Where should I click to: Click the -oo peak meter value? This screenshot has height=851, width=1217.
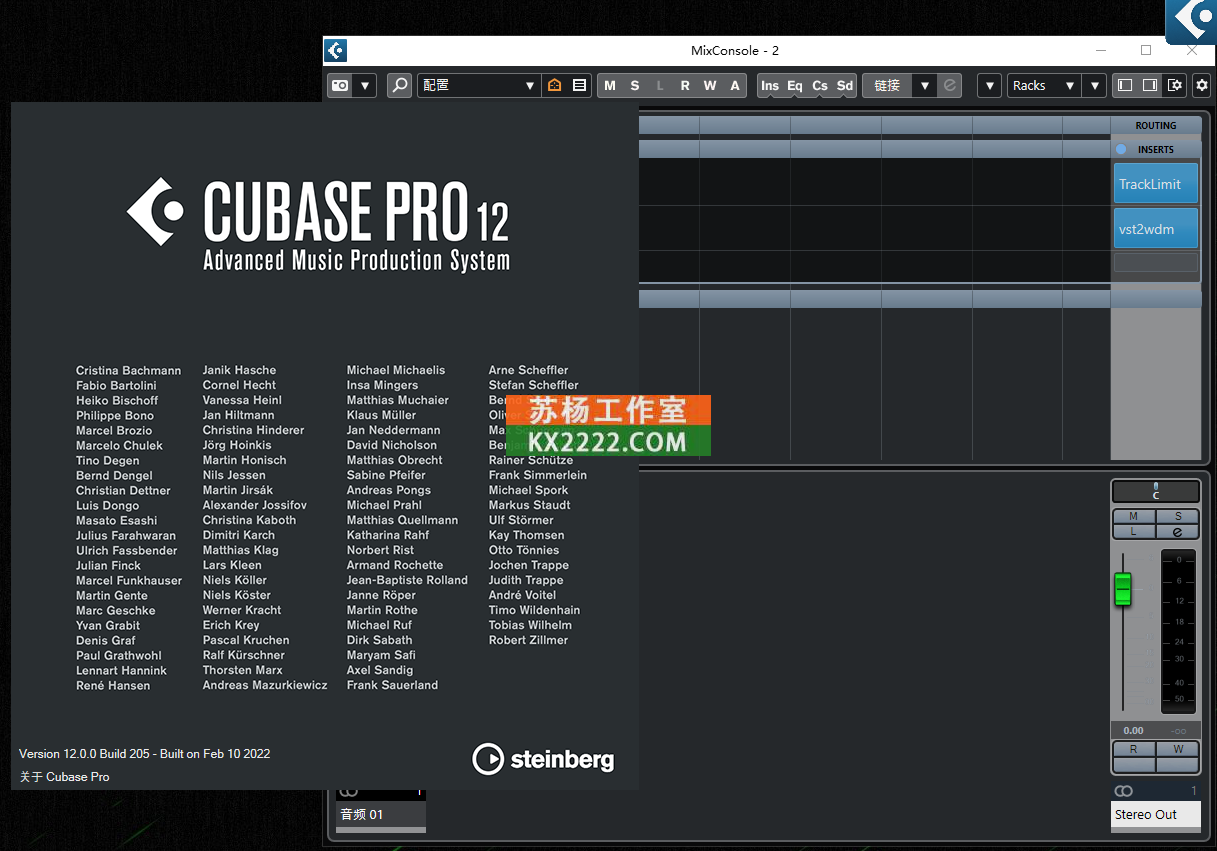tap(1178, 731)
